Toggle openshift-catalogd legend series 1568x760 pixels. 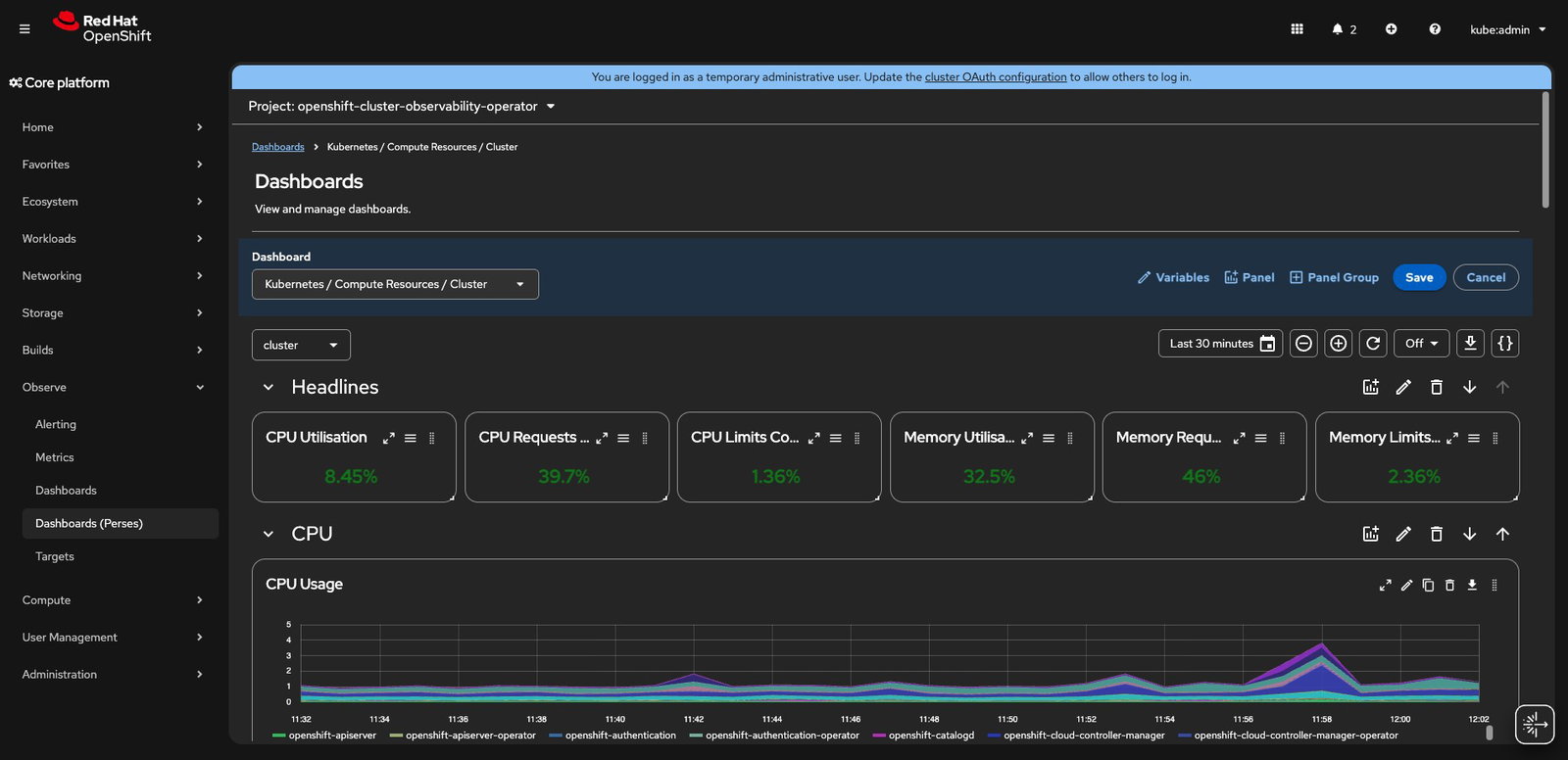923,735
